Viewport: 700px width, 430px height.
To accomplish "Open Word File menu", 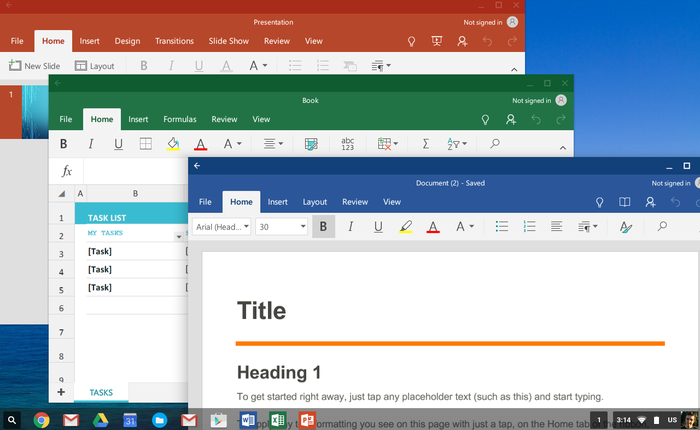I will coord(205,202).
